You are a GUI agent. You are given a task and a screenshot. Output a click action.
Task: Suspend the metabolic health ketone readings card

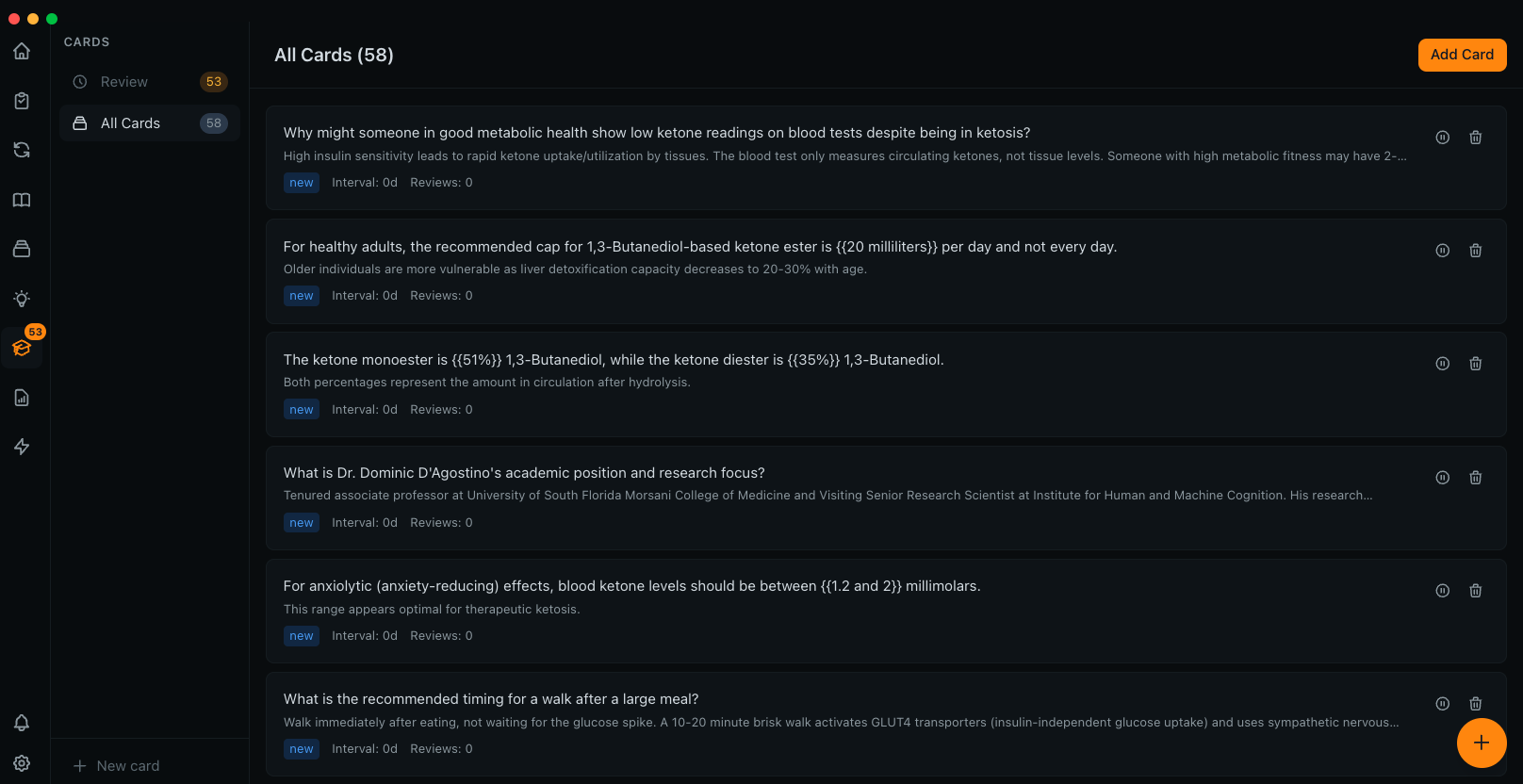point(1442,138)
